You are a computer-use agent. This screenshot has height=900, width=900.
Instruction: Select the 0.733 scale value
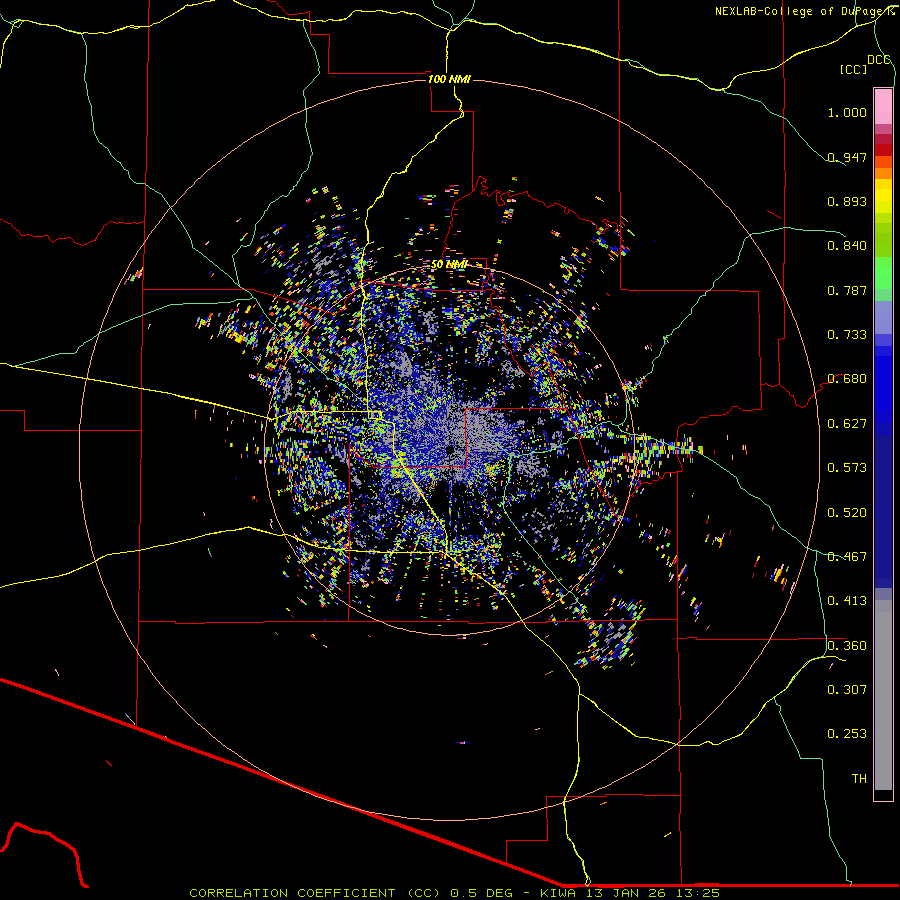coord(847,335)
